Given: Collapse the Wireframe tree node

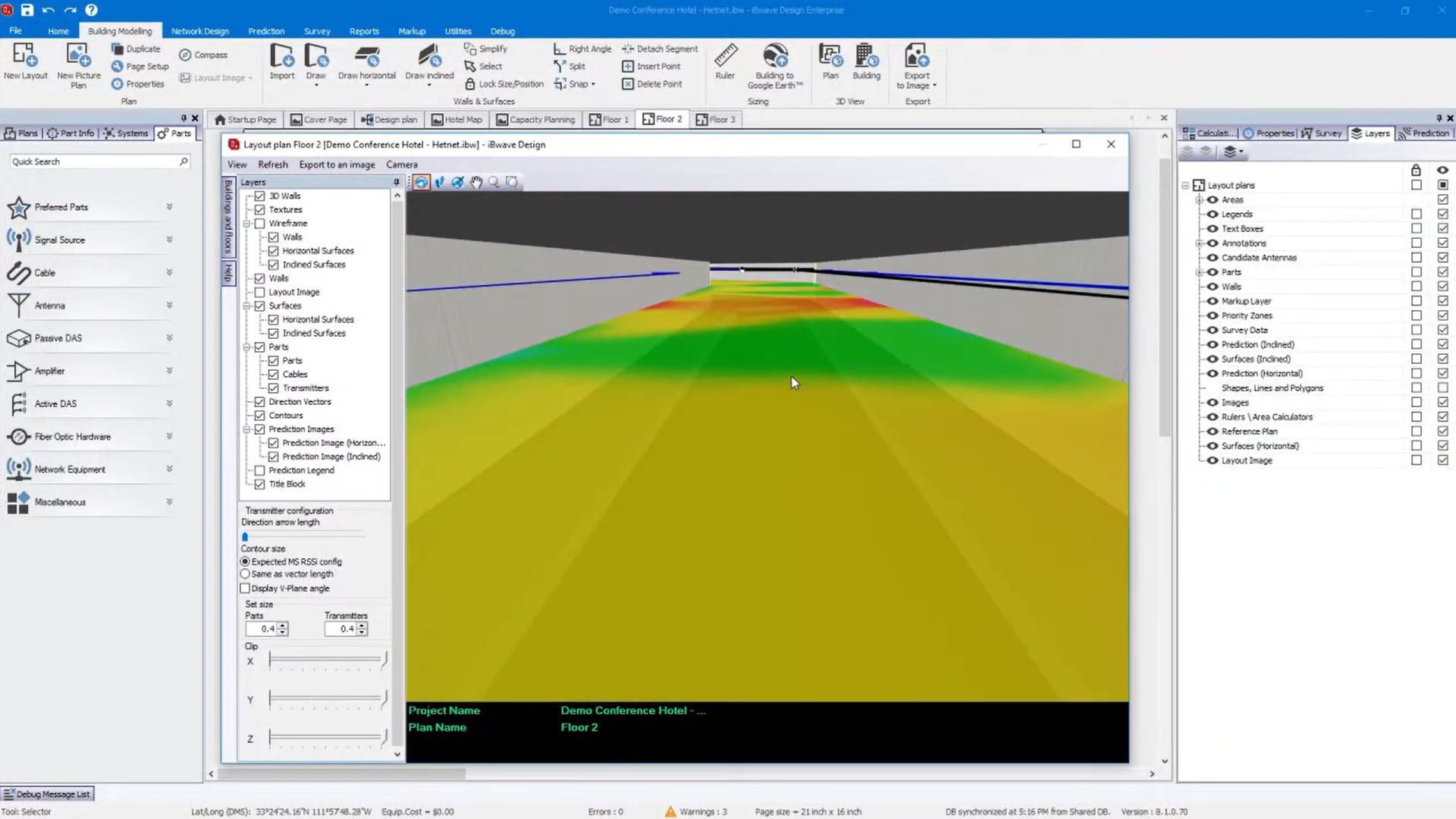Looking at the screenshot, I should click(247, 224).
